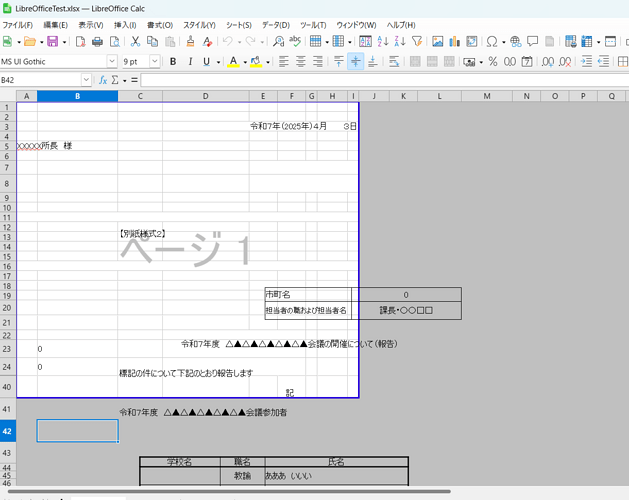Screen dimensions: 629x500
Task: Open the 編集(E) menu
Action: tap(55, 25)
